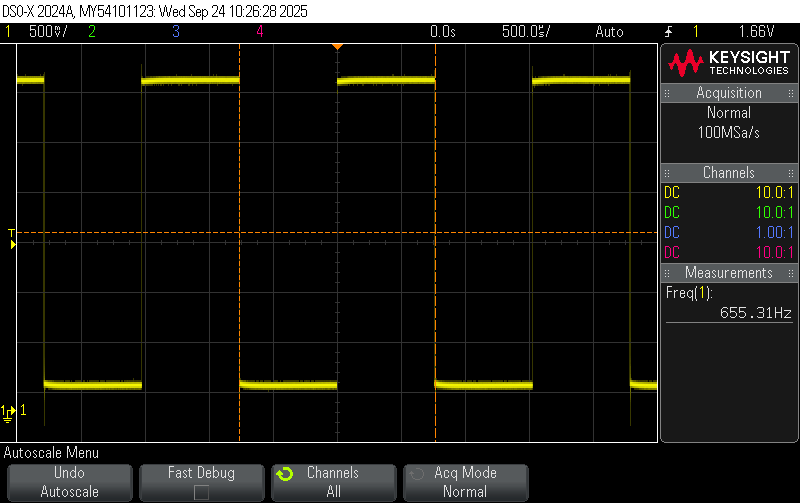Image resolution: width=800 pixels, height=503 pixels.
Task: Enable channel 3 from the top status bar
Action: pyautogui.click(x=176, y=32)
